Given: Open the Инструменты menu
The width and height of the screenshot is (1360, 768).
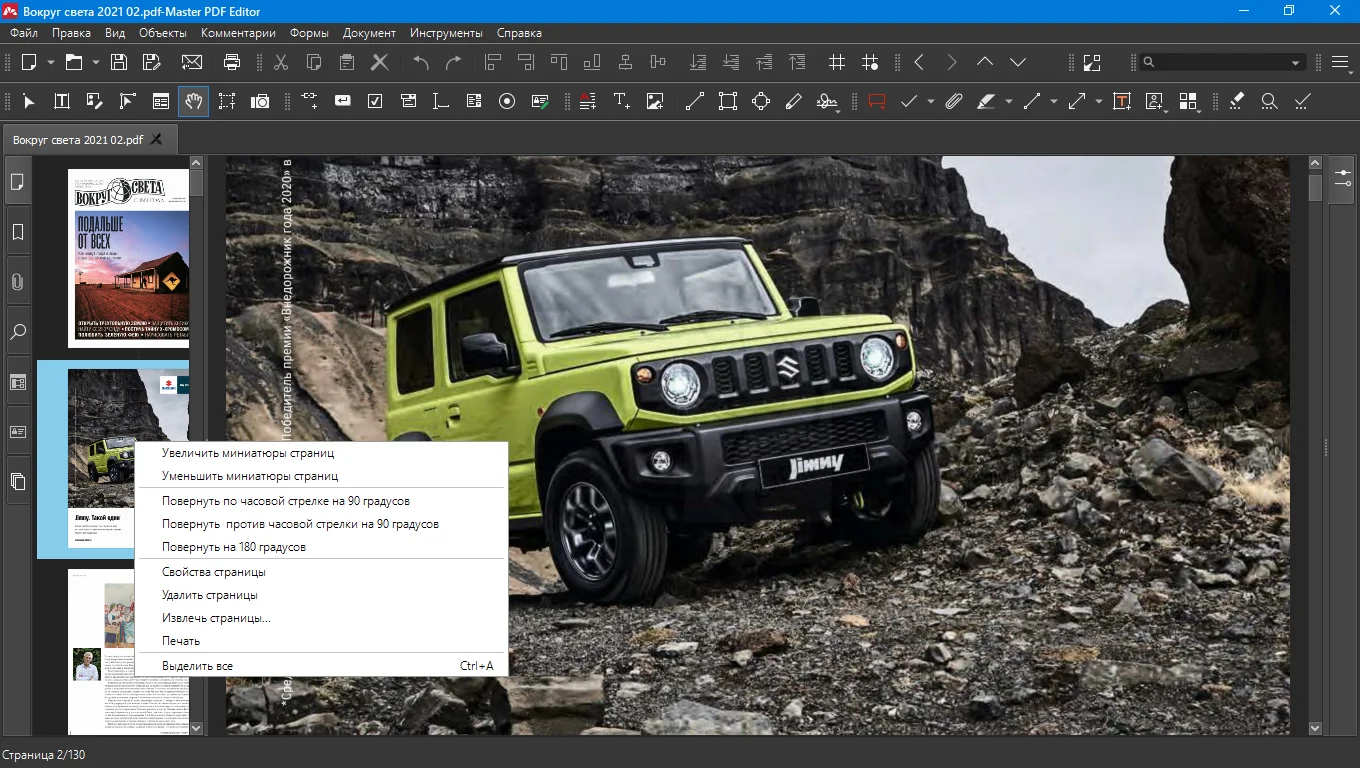Looking at the screenshot, I should tap(446, 33).
